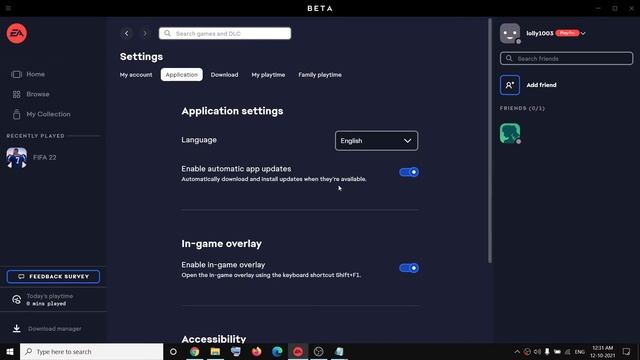640x360 pixels.
Task: Open File Explorer from taskbar
Action: pos(216,351)
